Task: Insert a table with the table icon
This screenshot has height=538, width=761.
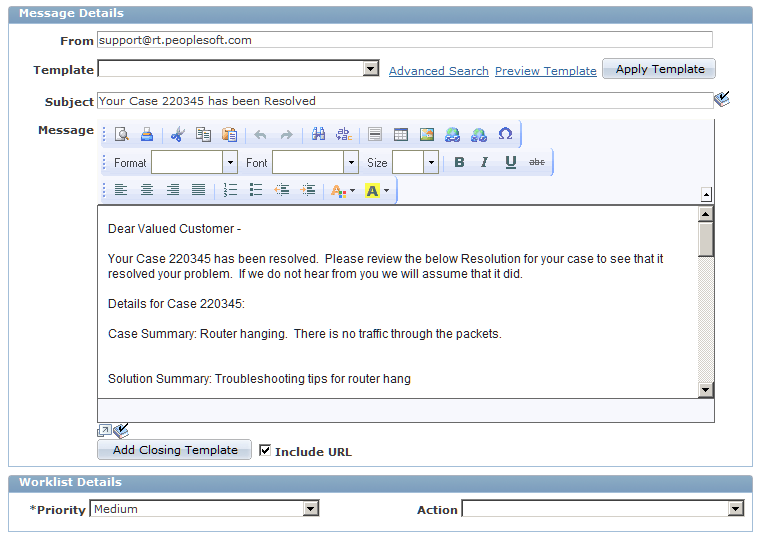Action: (400, 134)
